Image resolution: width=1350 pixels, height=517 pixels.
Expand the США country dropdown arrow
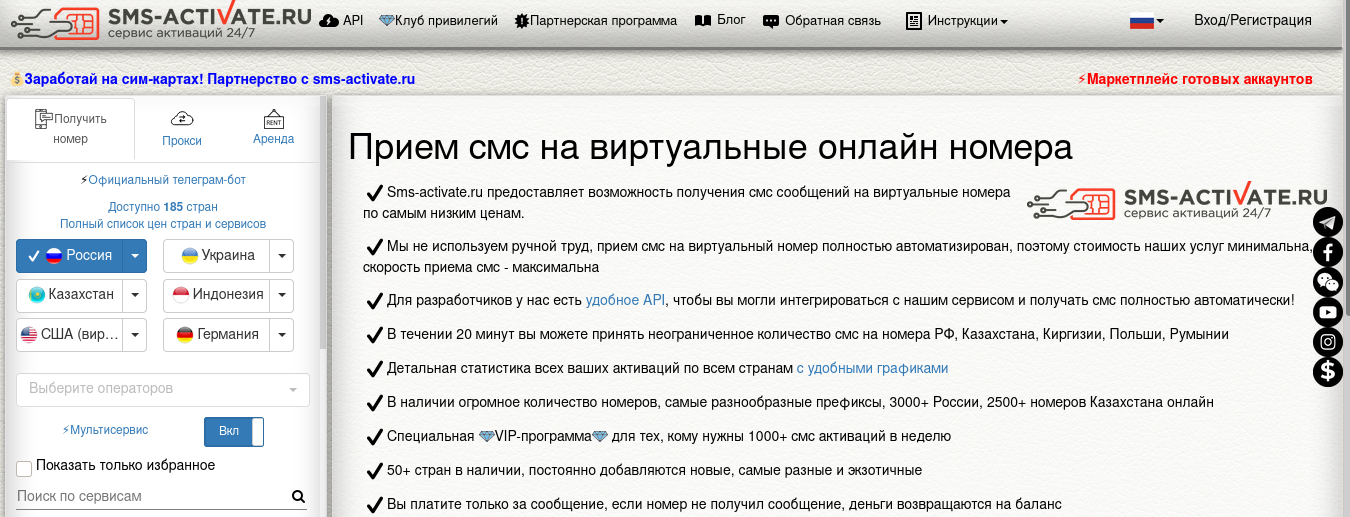[135, 335]
